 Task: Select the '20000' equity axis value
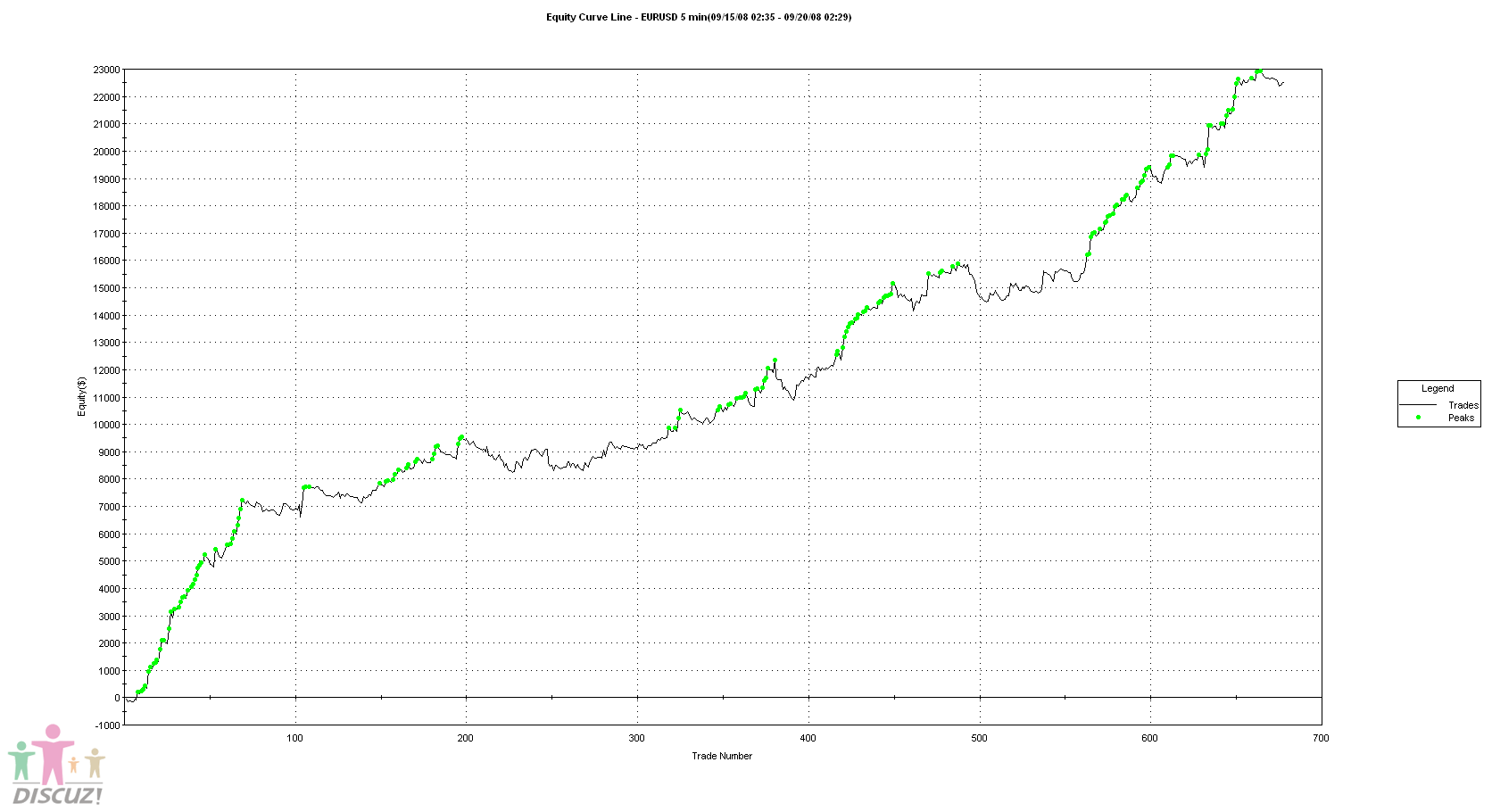[106, 152]
